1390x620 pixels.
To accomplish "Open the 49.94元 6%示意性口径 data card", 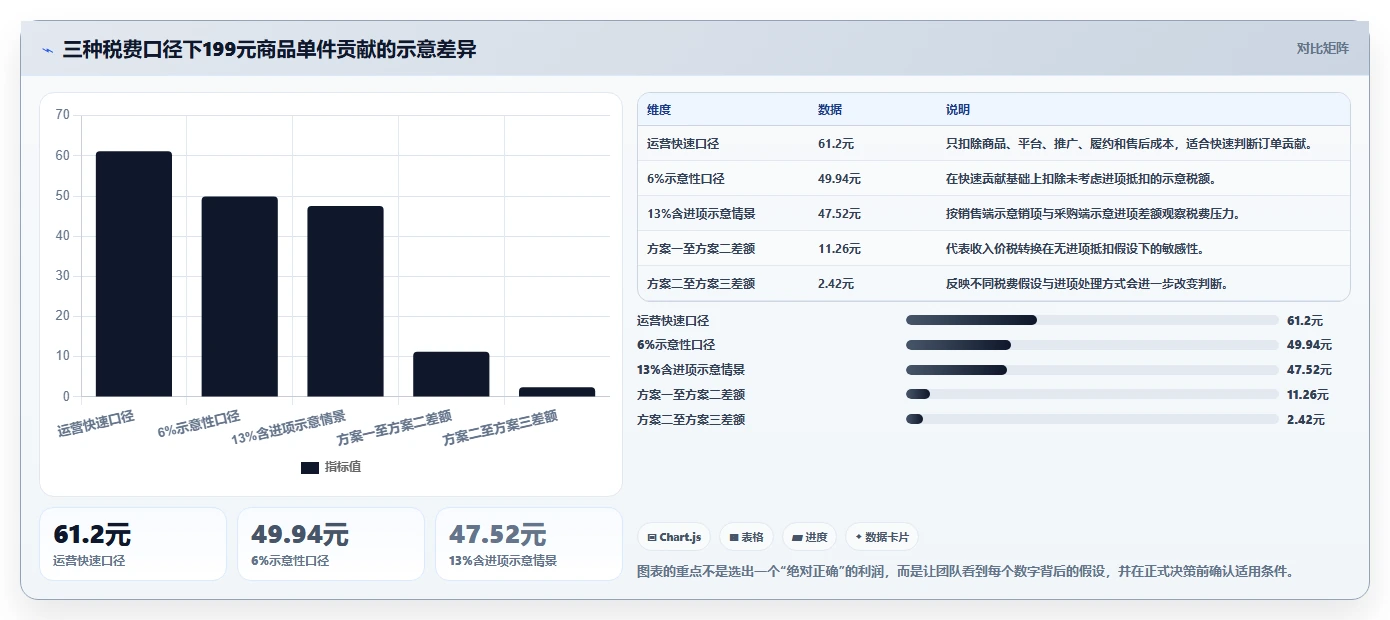I will (331, 544).
